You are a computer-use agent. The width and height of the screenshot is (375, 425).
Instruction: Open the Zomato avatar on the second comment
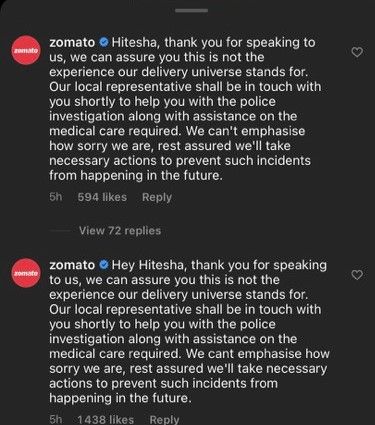[x=26, y=273]
